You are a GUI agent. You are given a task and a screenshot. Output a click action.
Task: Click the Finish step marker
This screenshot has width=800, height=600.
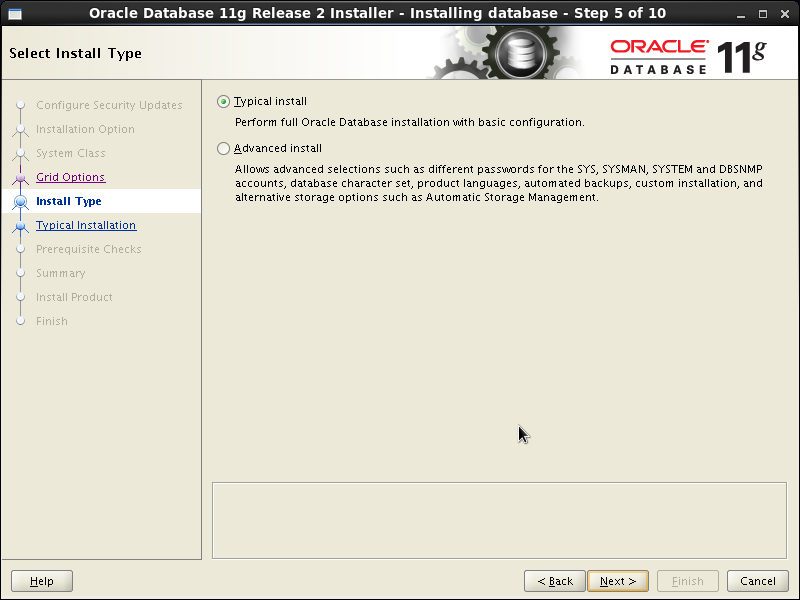click(20, 321)
